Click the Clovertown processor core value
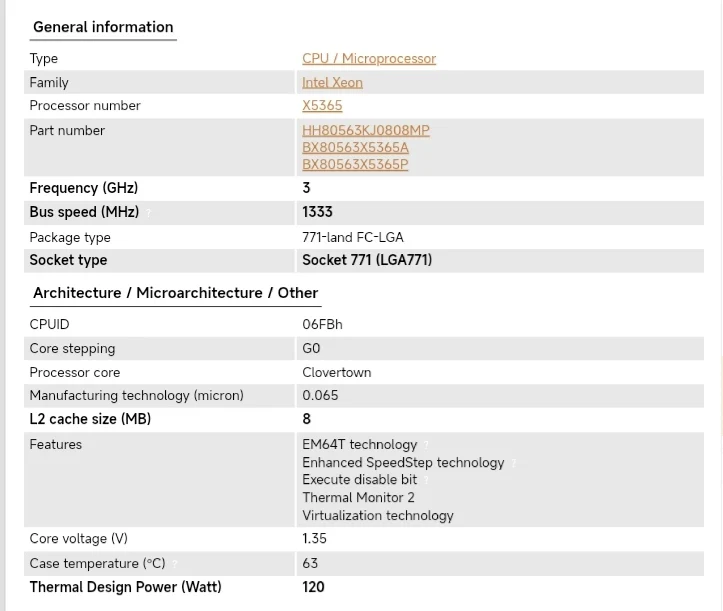Viewport: 723px width, 611px height. click(x=337, y=372)
